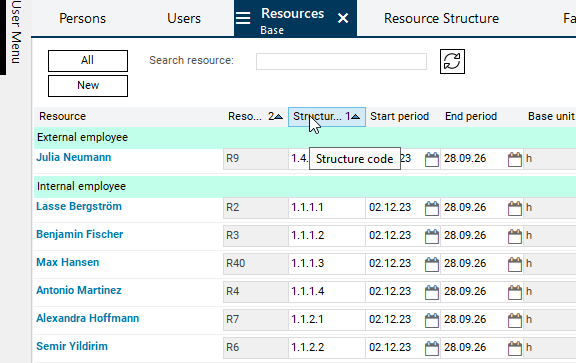Click Max Hansen's start period 02.12.23
This screenshot has width=576, height=363.
[x=390, y=263]
